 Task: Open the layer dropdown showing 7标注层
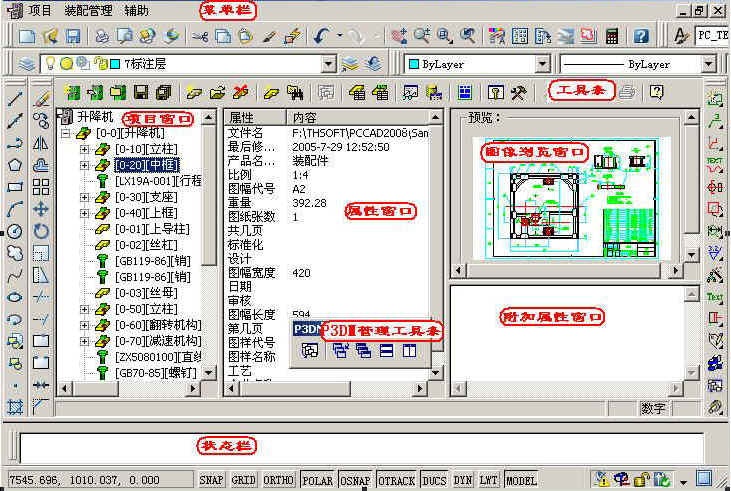pos(327,64)
